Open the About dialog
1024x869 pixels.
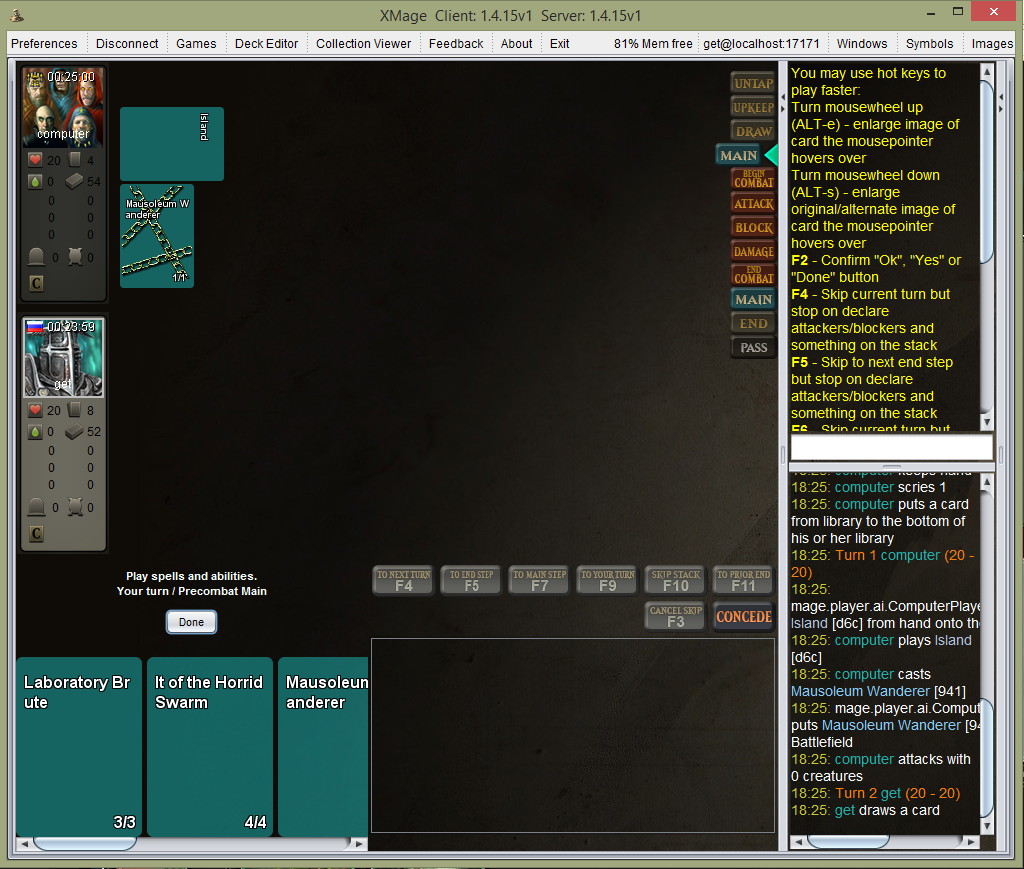[517, 44]
